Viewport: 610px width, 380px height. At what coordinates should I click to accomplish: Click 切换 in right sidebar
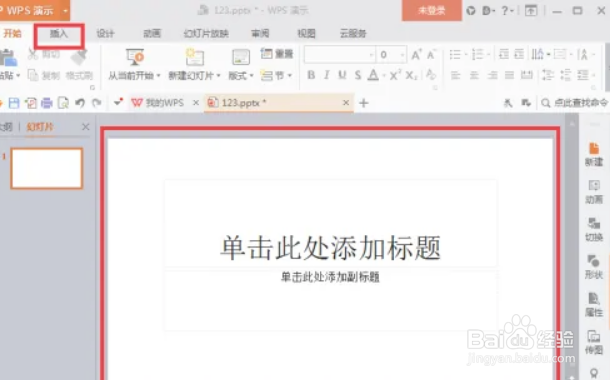tap(594, 229)
